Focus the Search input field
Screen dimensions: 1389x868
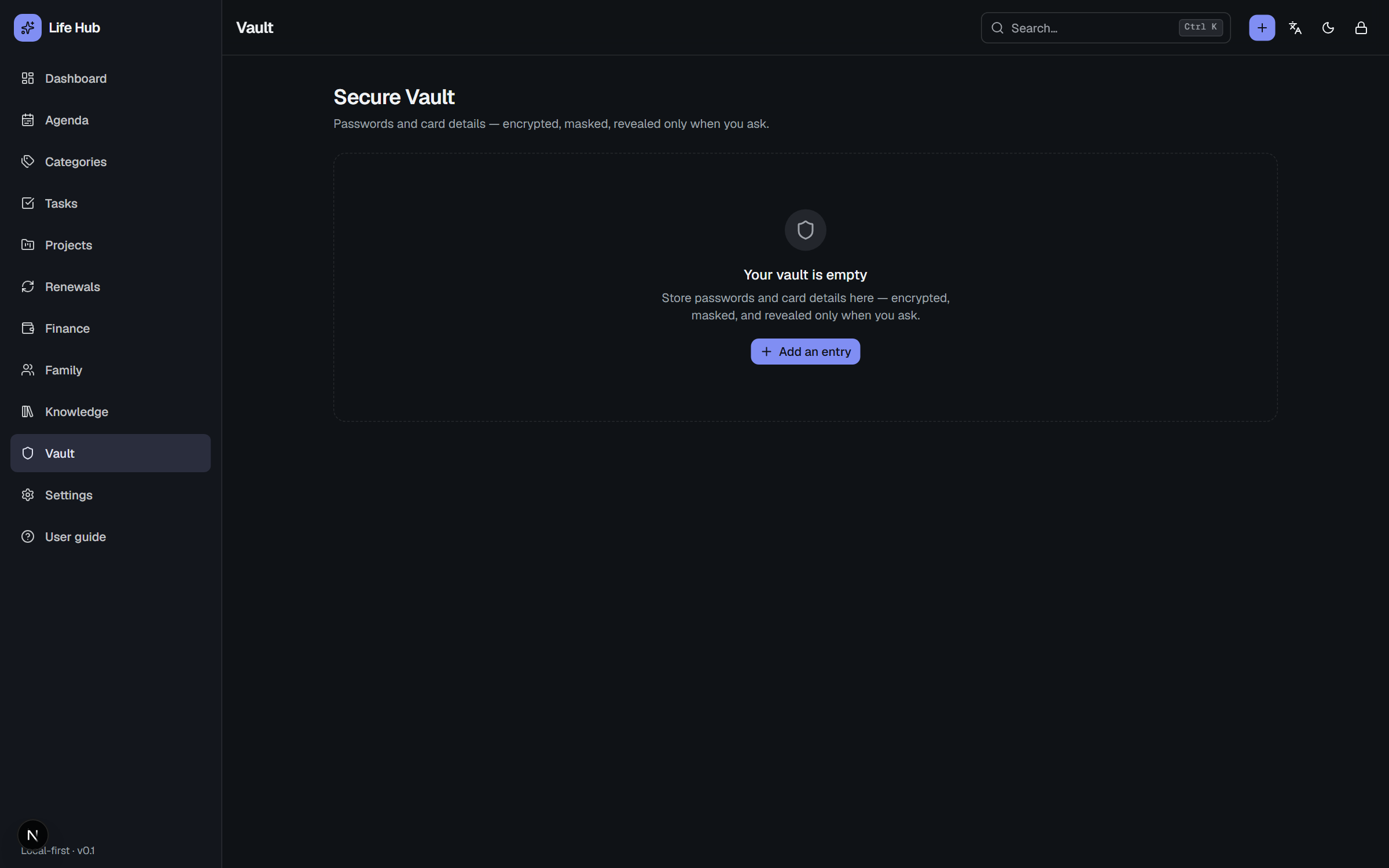point(1105,28)
